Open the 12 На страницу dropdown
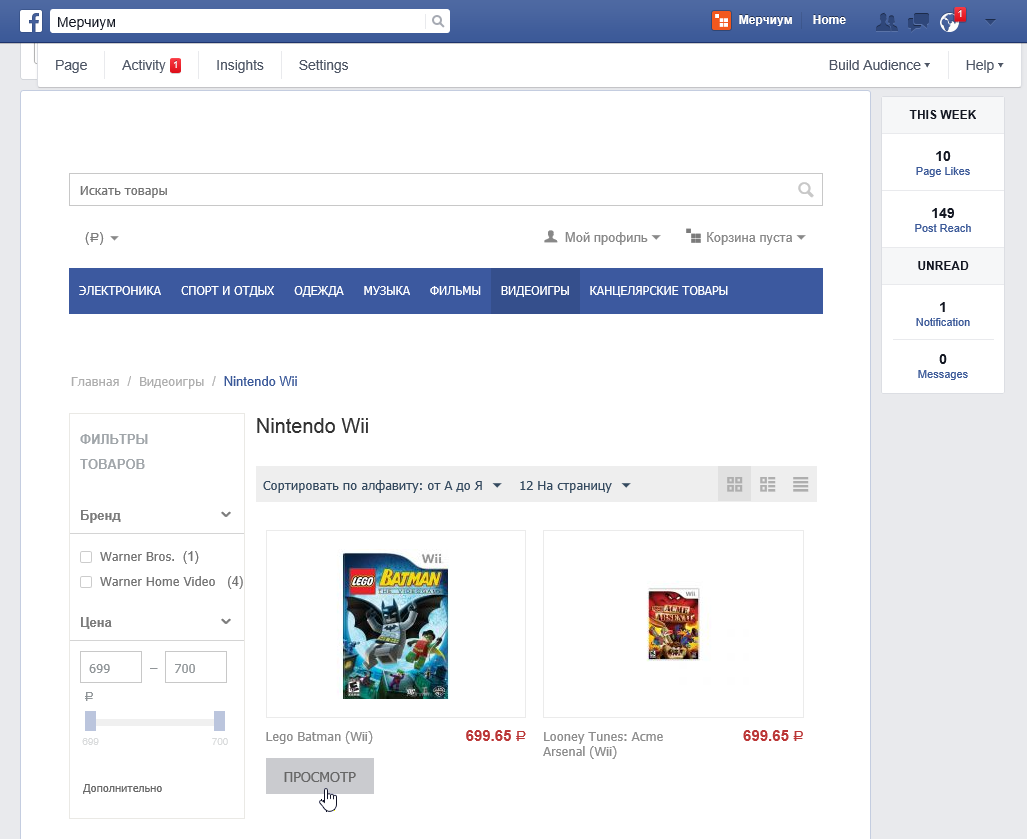The height and width of the screenshot is (839, 1027). tap(574, 485)
